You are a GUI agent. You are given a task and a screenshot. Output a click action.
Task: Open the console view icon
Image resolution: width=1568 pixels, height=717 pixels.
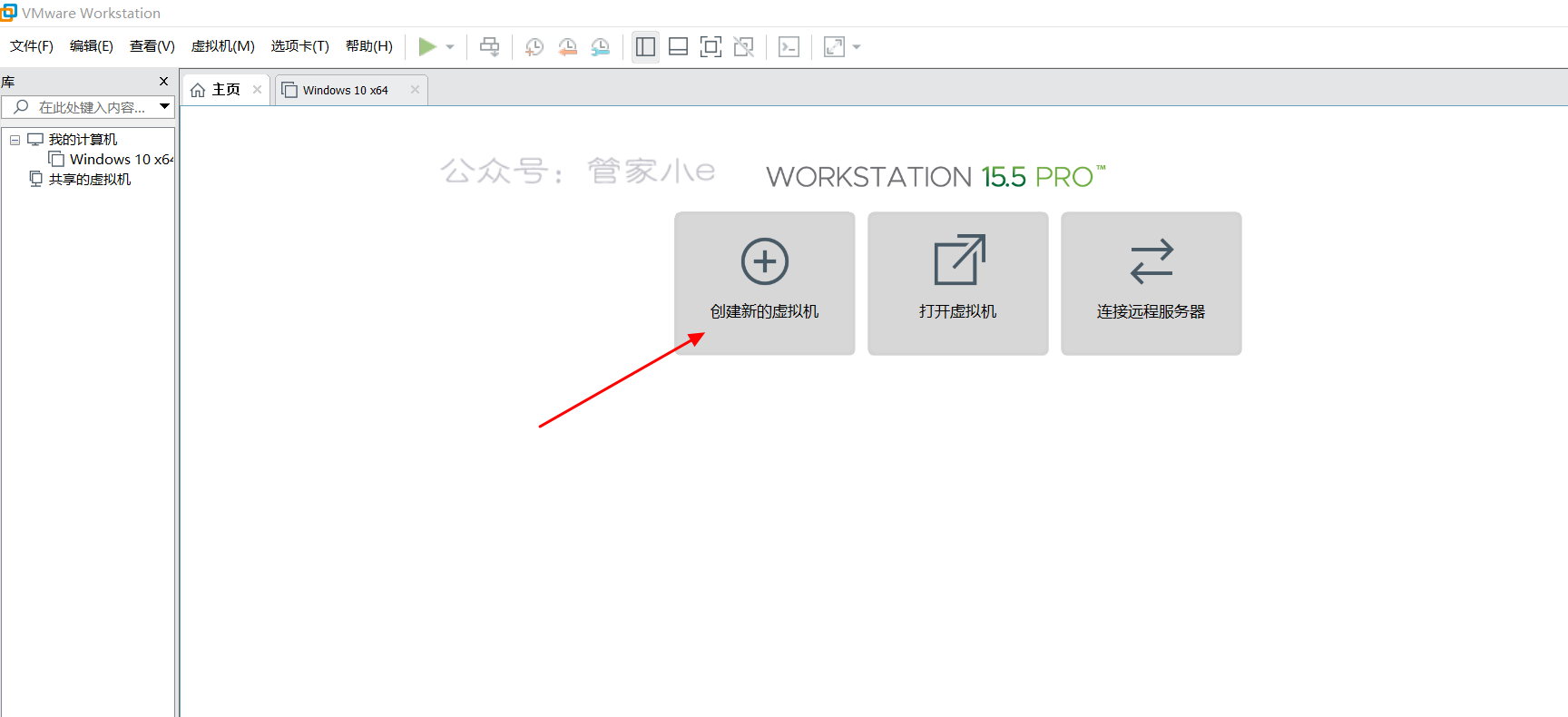(789, 46)
